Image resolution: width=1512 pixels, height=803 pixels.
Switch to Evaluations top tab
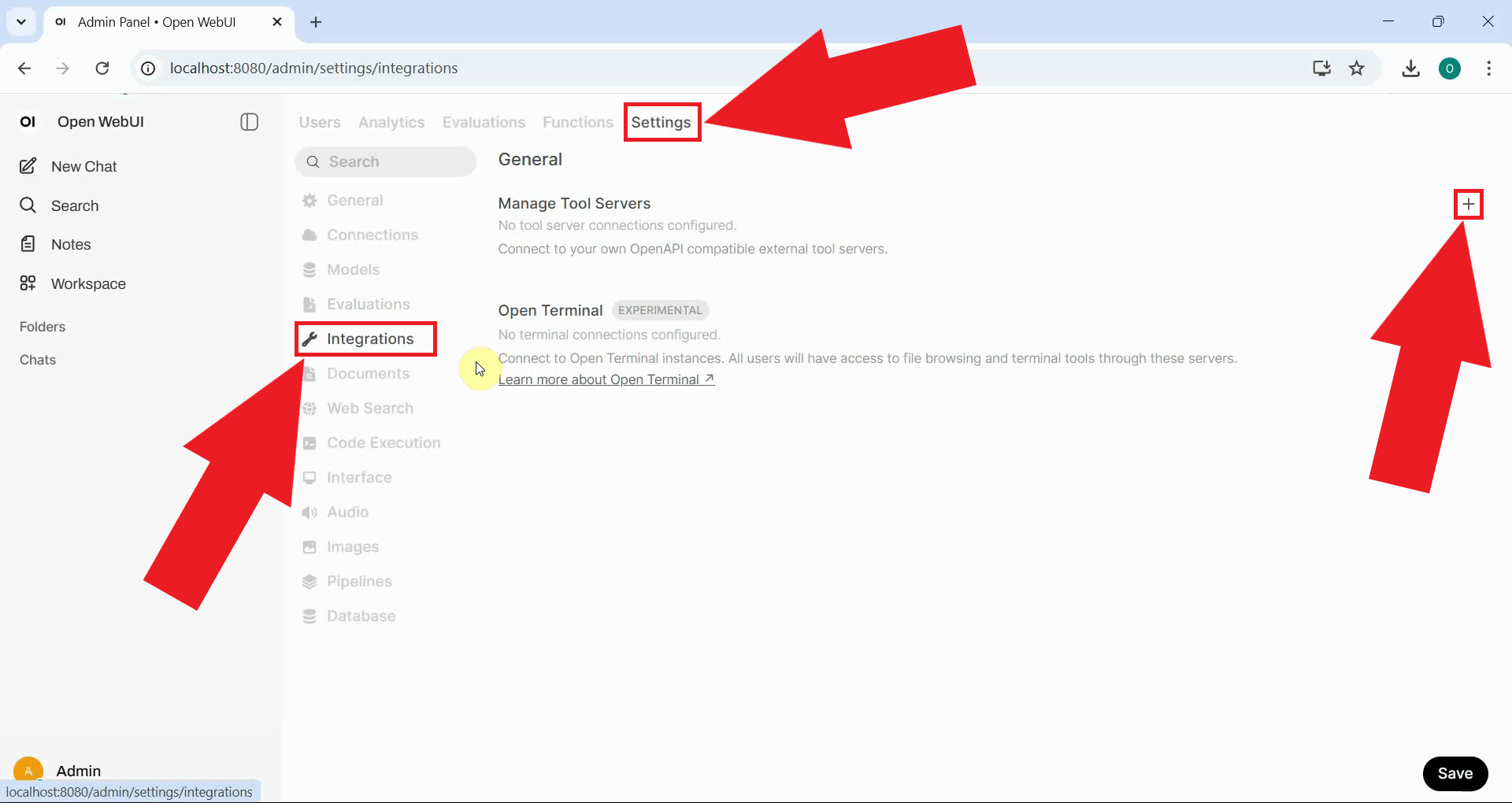pos(484,123)
